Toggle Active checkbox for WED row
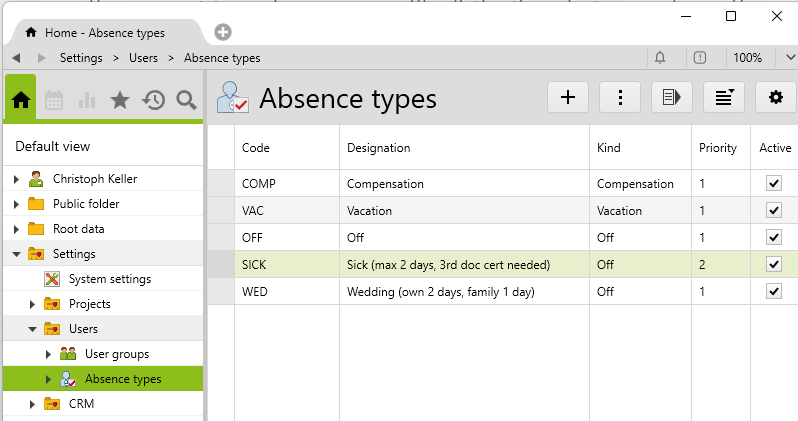Viewport: 798px width, 421px height. [x=773, y=291]
